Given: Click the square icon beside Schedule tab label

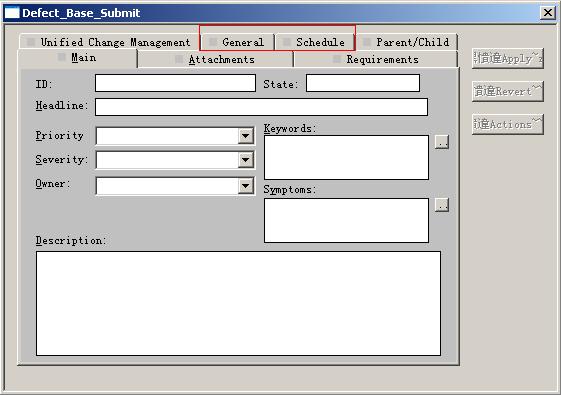Looking at the screenshot, I should 287,42.
